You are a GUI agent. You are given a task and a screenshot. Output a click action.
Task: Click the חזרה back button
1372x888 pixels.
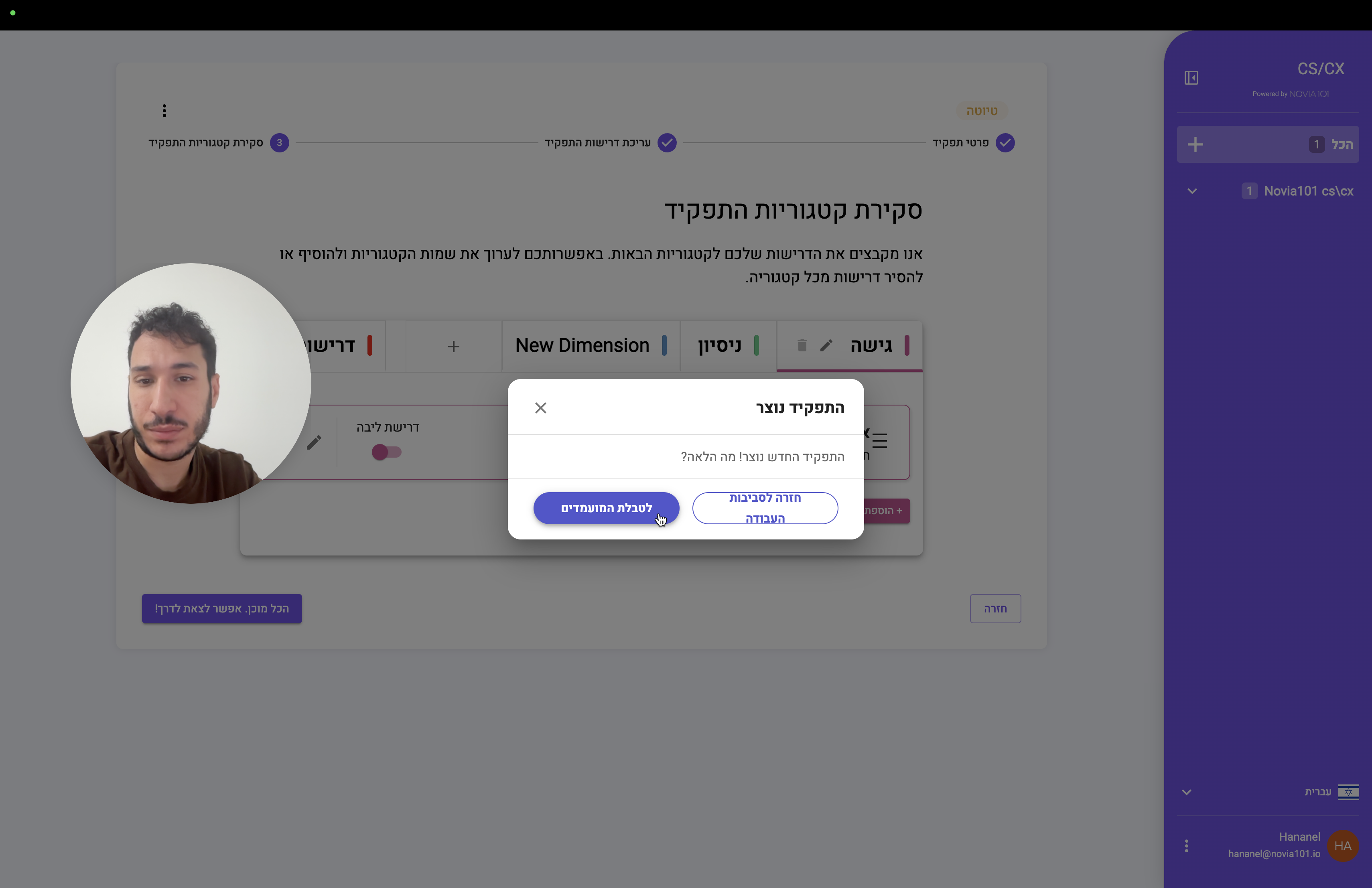point(995,608)
